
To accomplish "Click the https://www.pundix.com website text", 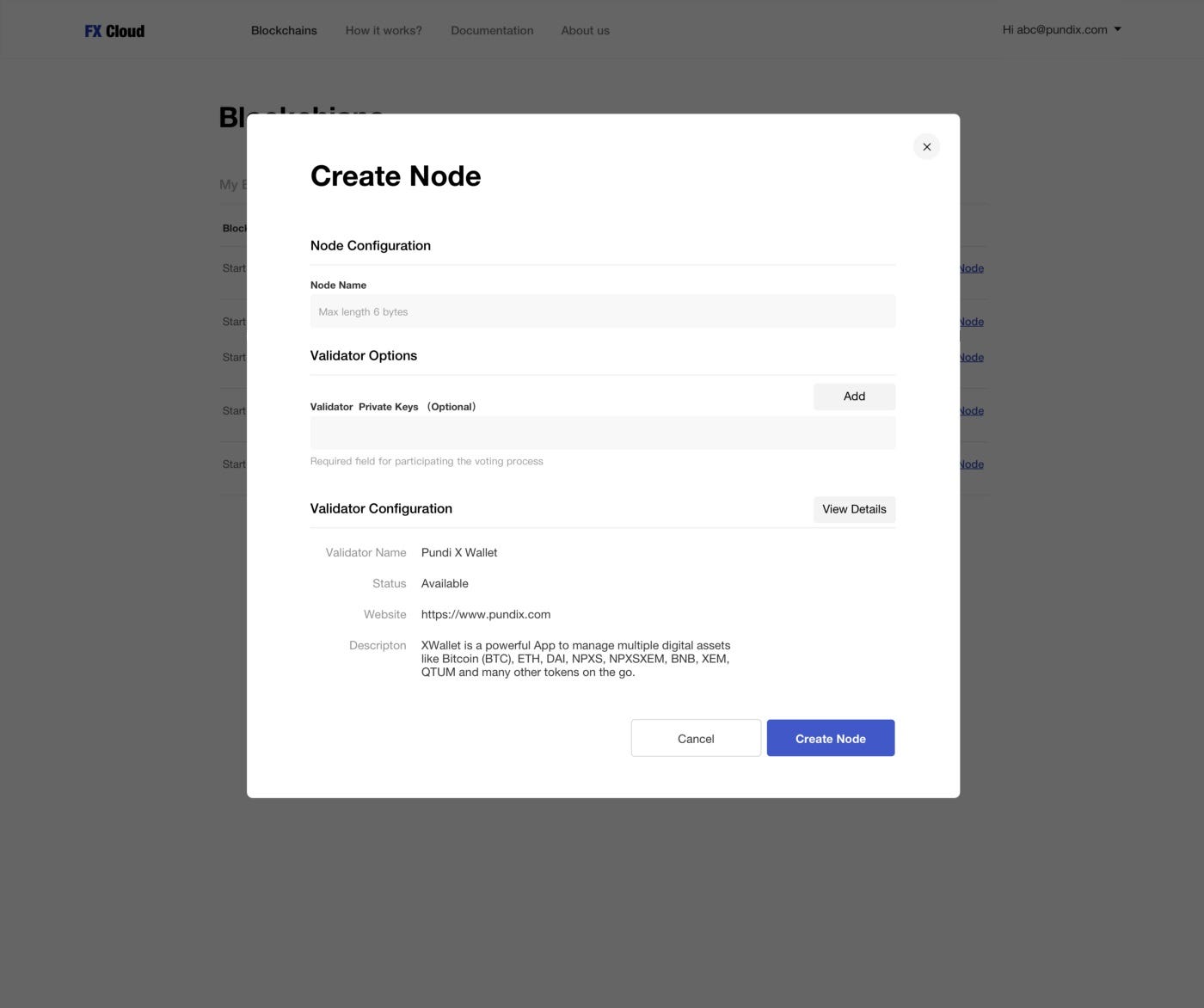I will click(486, 614).
